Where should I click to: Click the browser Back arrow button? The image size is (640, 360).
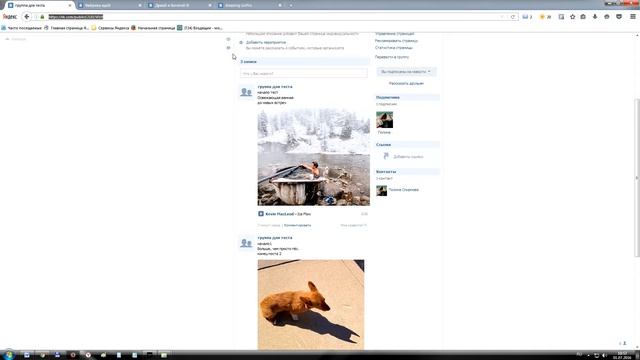click(27, 17)
